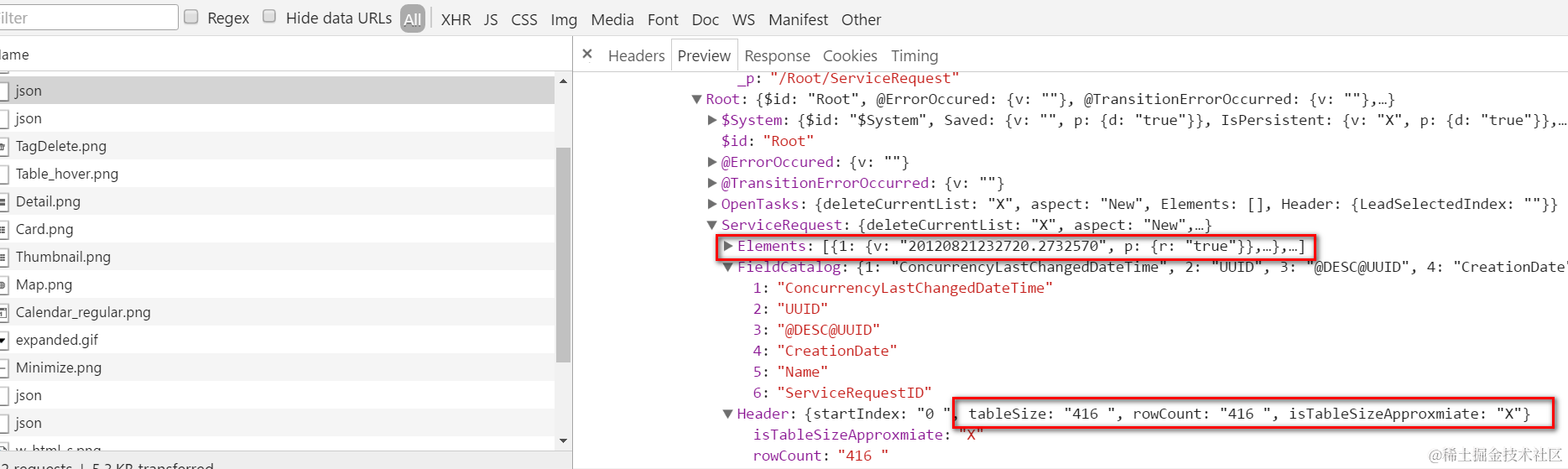Select the Card.png request

tap(277, 229)
